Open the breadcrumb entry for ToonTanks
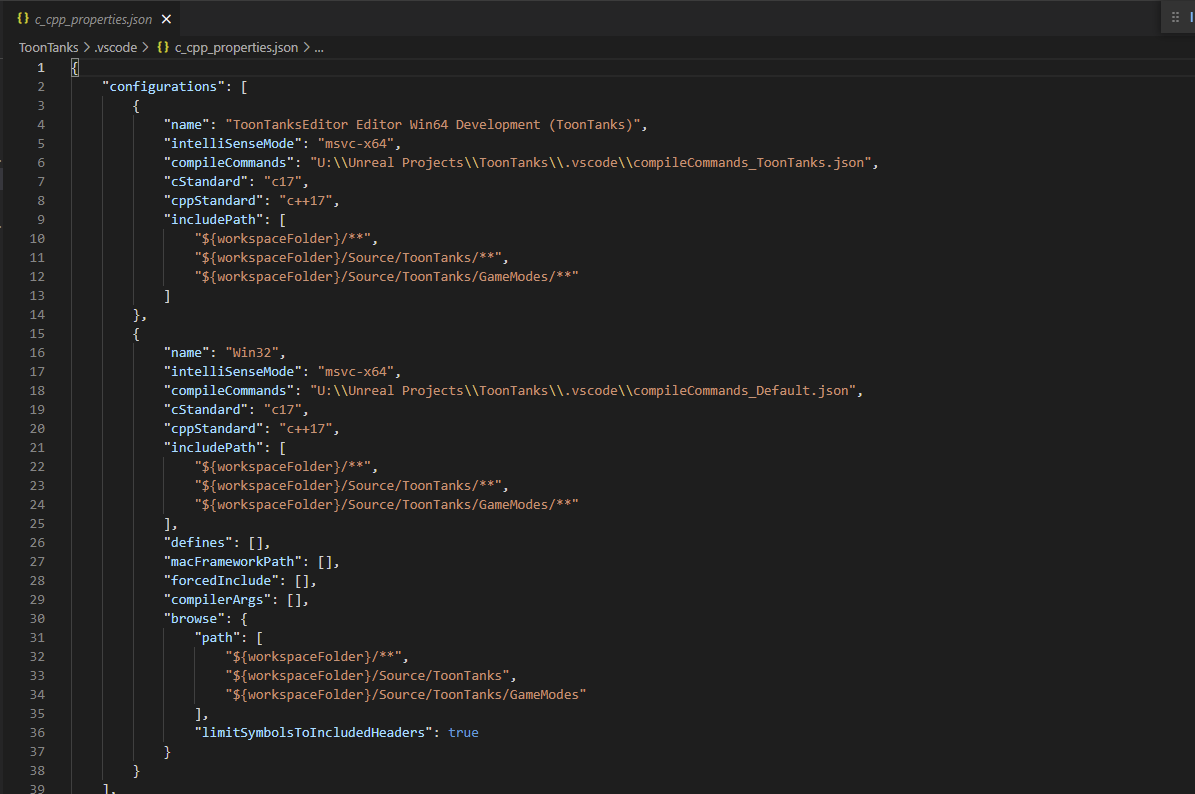 point(48,47)
